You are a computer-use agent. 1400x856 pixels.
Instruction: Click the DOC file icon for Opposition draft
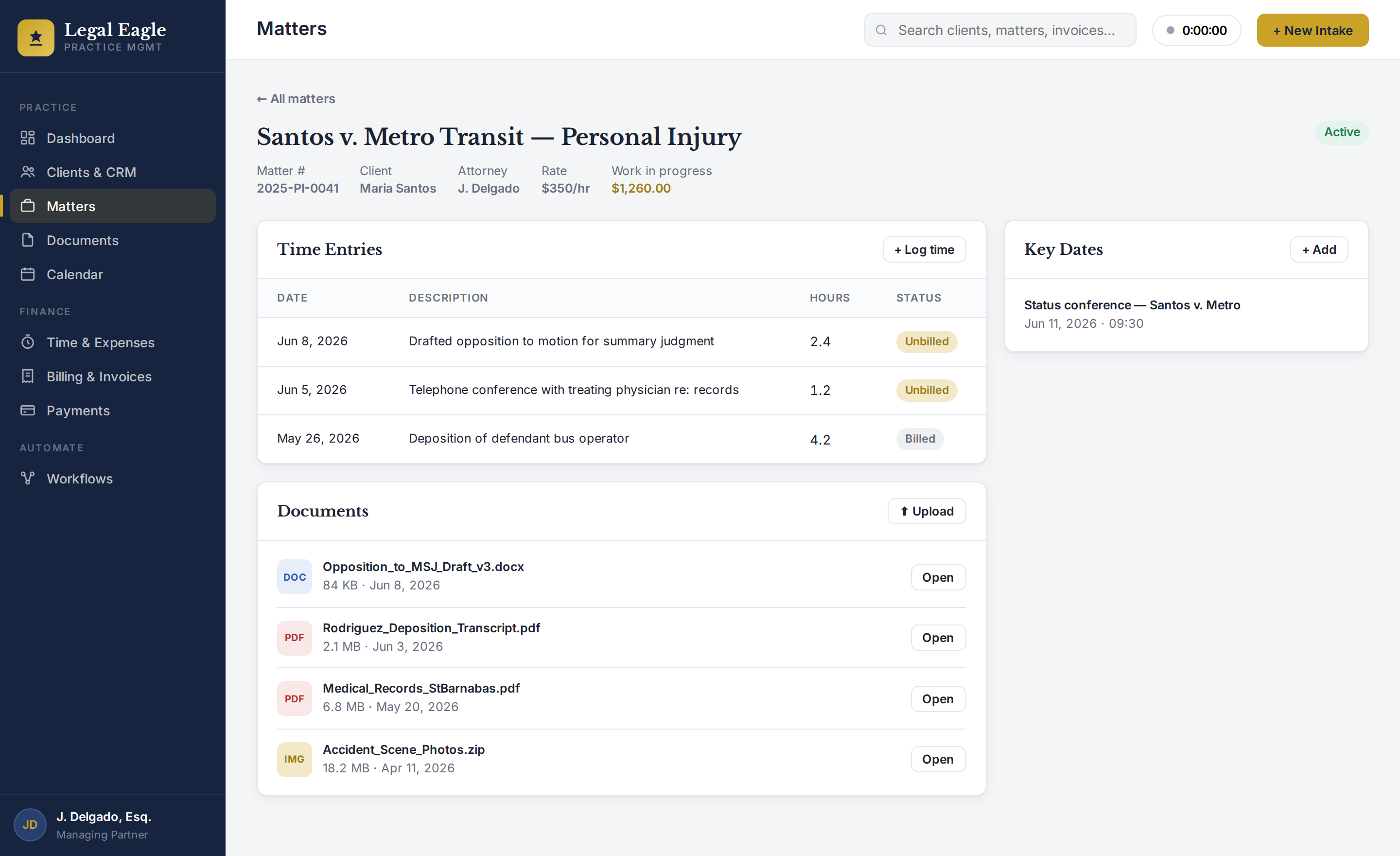294,577
